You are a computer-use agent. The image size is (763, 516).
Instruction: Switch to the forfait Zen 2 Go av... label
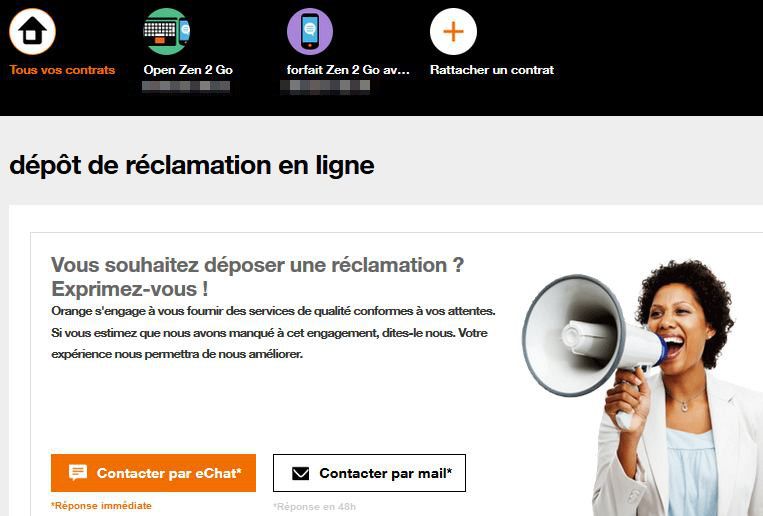coord(348,70)
